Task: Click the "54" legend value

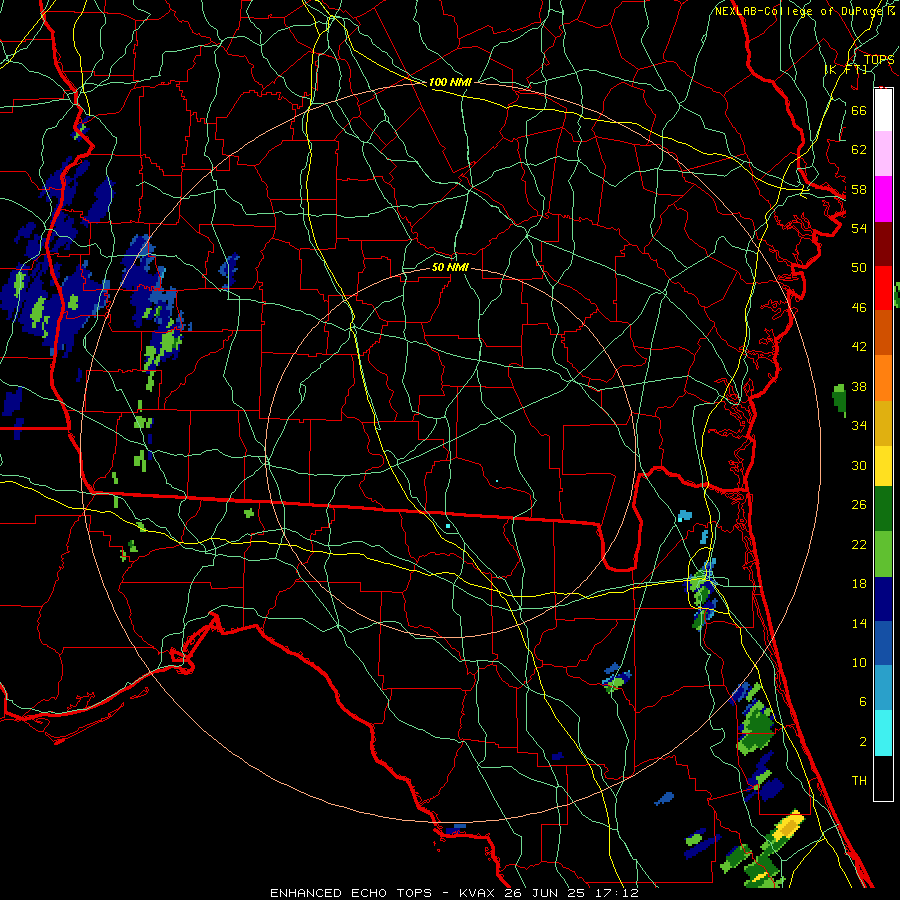Action: pyautogui.click(x=859, y=228)
